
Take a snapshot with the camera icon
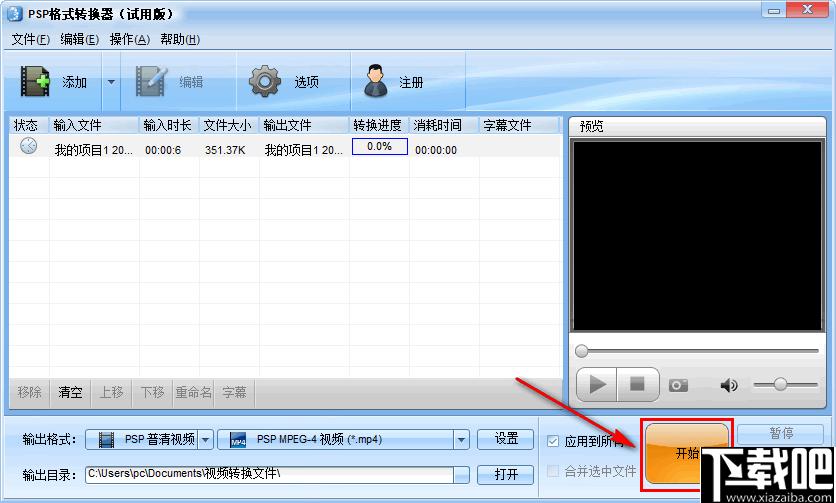click(x=678, y=385)
